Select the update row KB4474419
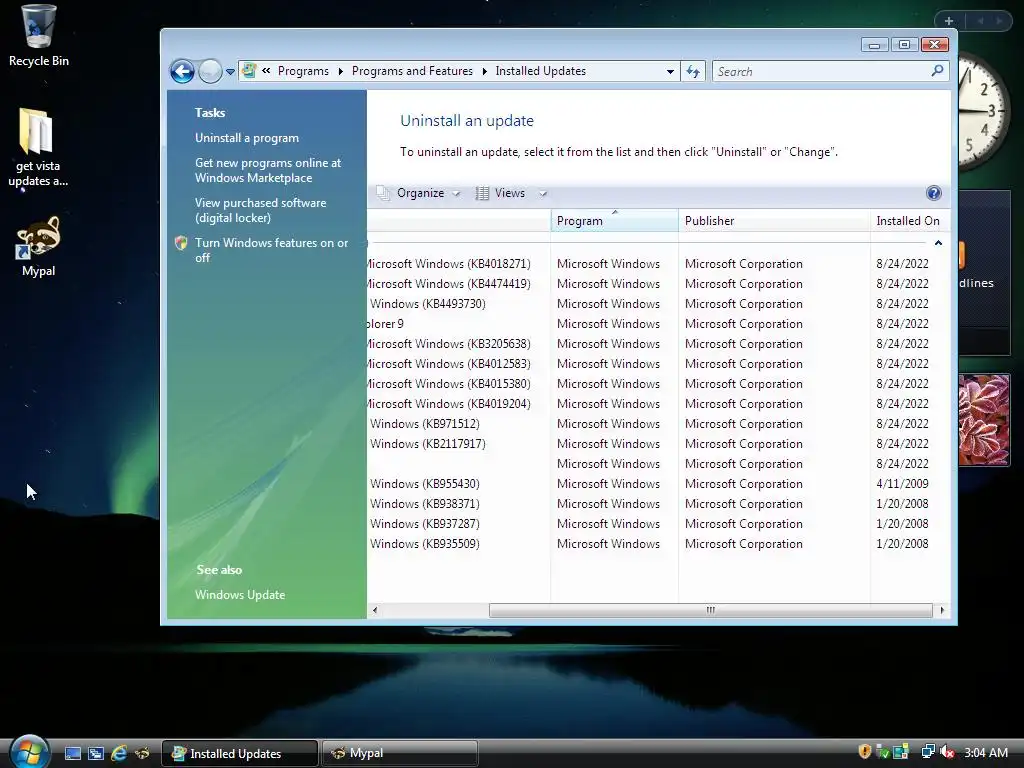The image size is (1024, 768). (x=657, y=284)
